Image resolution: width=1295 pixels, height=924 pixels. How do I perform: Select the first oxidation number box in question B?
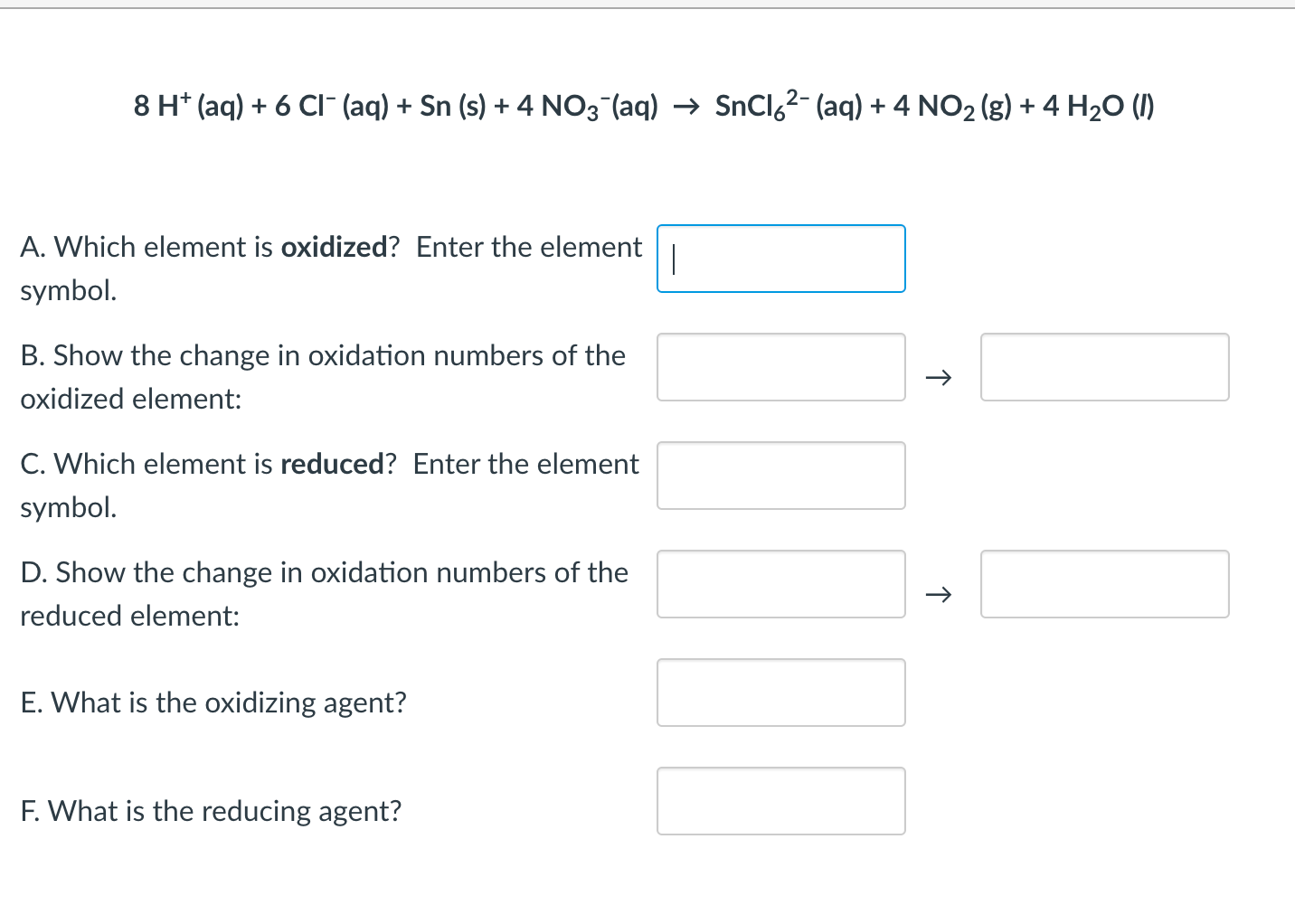[780, 367]
